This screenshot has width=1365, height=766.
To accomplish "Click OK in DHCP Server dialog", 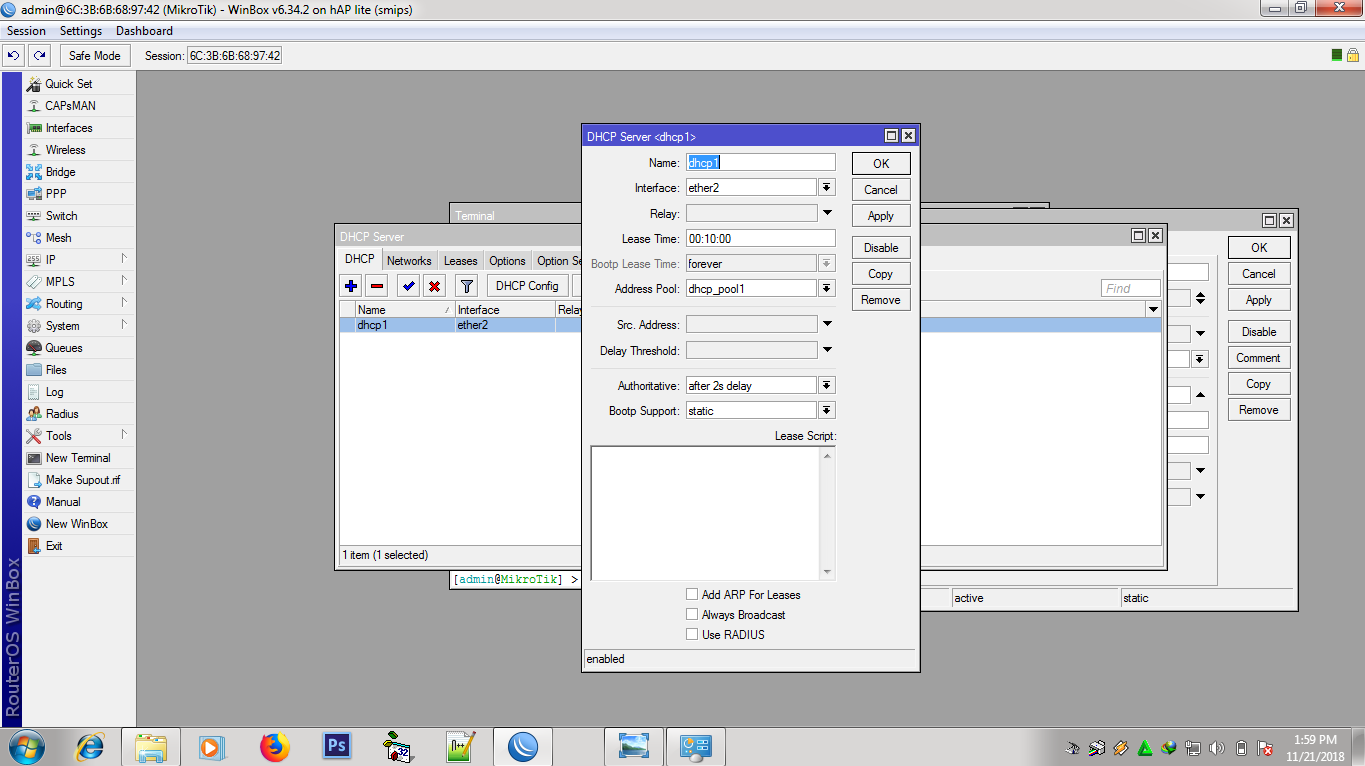I will click(881, 164).
